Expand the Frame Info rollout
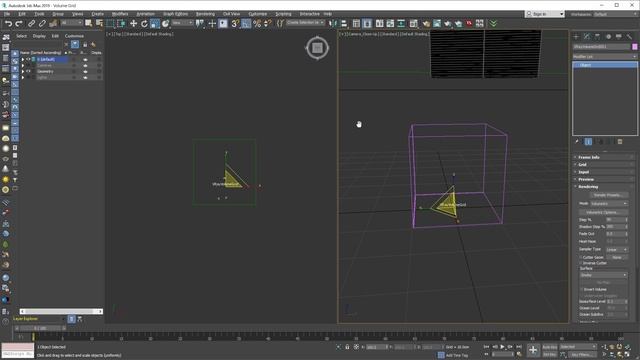The height and width of the screenshot is (360, 640). click(x=604, y=157)
